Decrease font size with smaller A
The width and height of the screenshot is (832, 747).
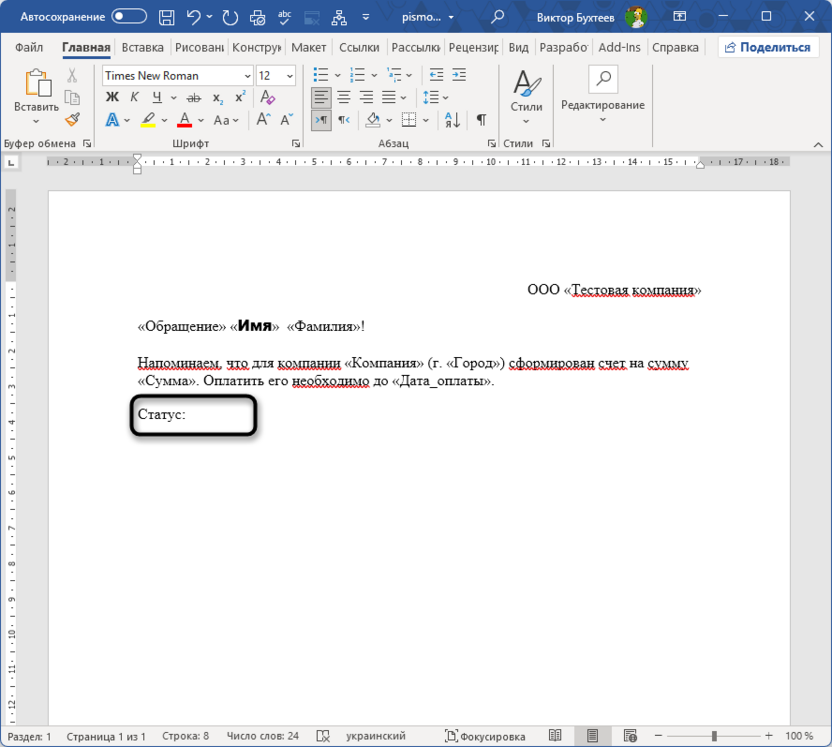click(287, 119)
